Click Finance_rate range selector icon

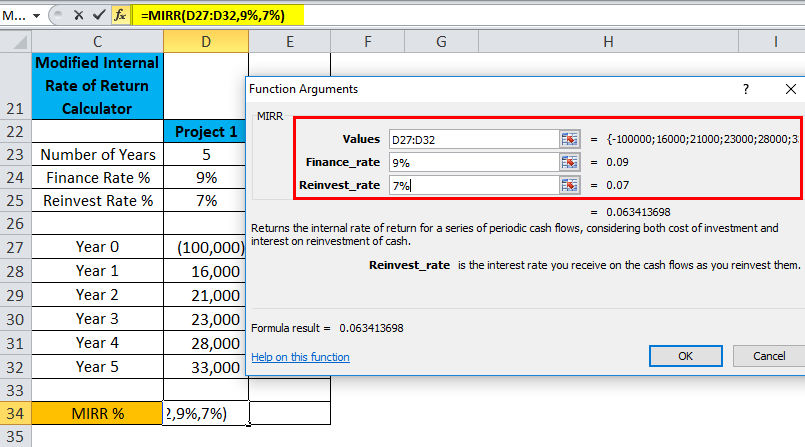[569, 162]
